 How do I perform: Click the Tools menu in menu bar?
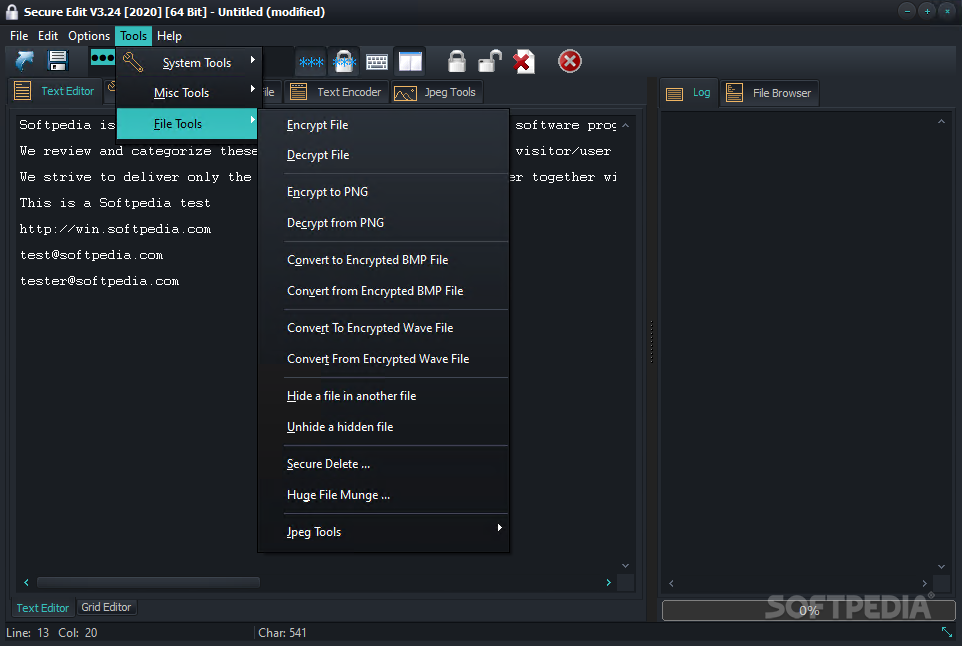point(133,36)
